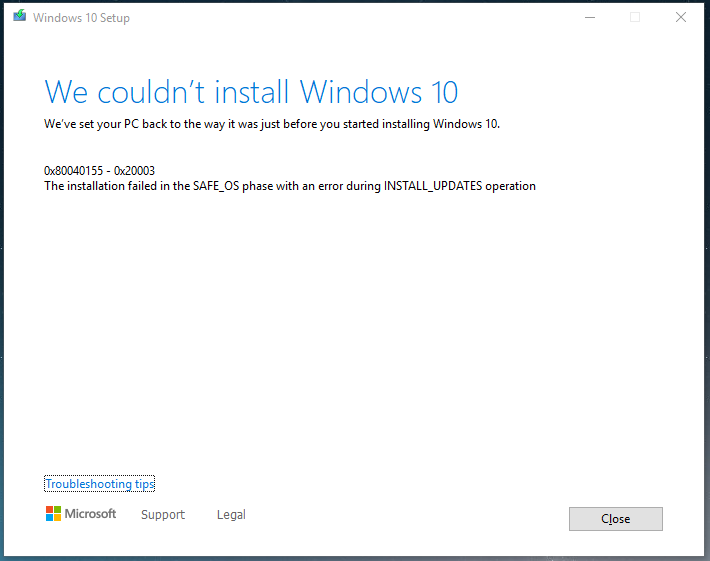The height and width of the screenshot is (561, 710).
Task: Click the 0x20003 extended error code
Action: (x=134, y=171)
